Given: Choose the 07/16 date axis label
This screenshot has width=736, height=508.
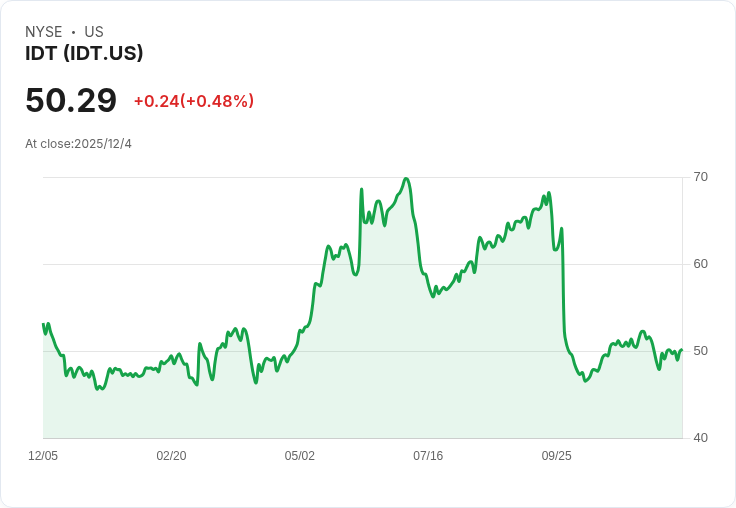Looking at the screenshot, I should pyautogui.click(x=428, y=456).
